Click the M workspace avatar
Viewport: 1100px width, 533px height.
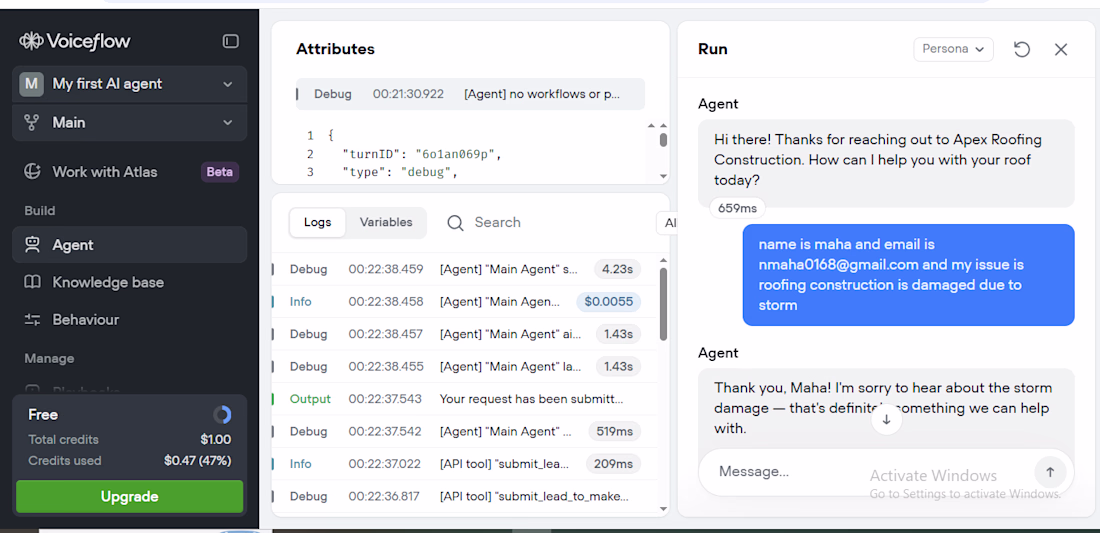coord(31,84)
